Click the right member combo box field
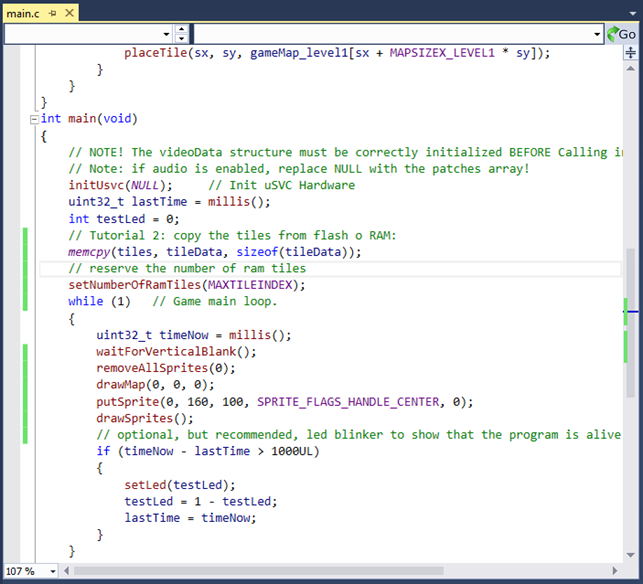Image resolution: width=643 pixels, height=584 pixels. (x=399, y=34)
